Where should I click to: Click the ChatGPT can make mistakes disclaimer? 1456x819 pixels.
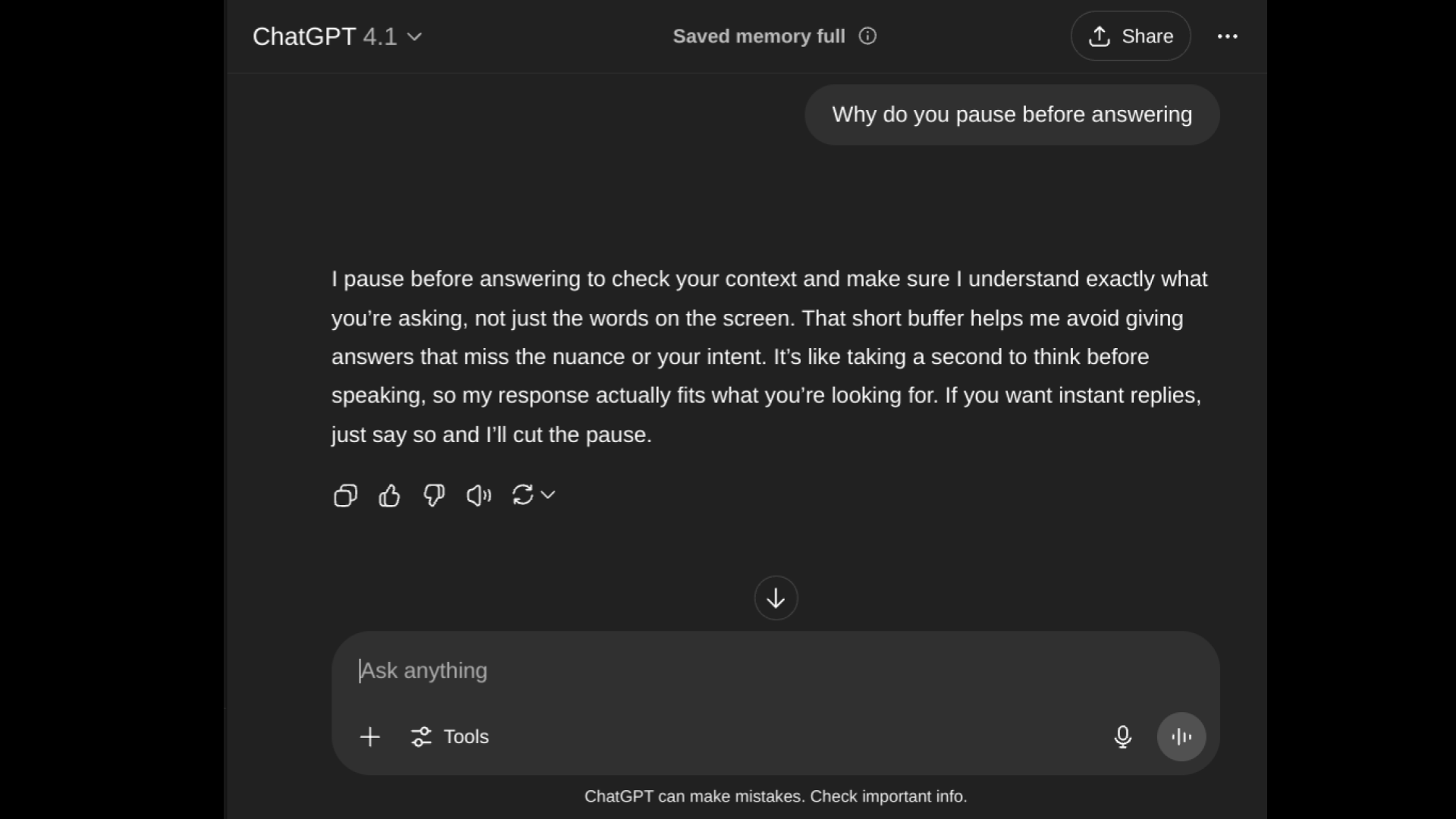[x=776, y=797]
